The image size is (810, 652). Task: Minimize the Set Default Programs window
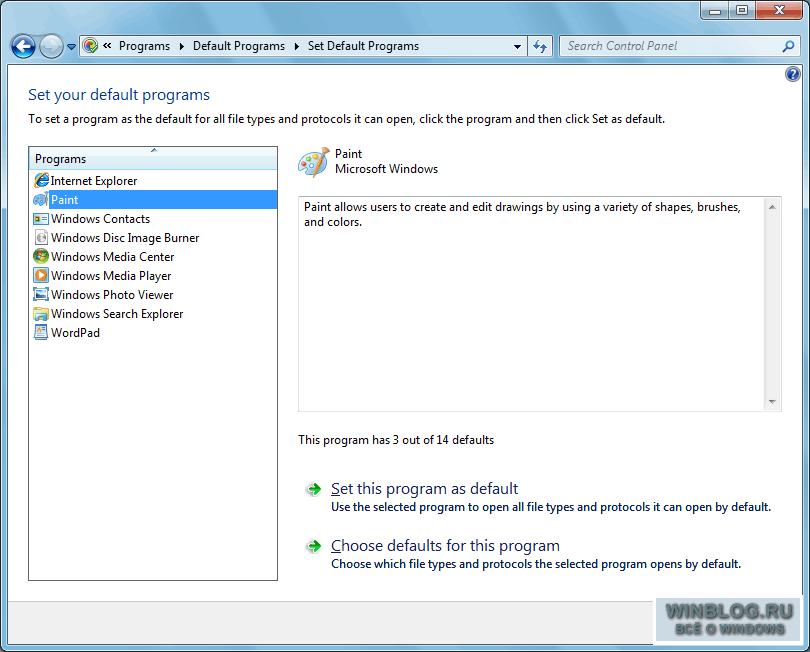pos(715,10)
